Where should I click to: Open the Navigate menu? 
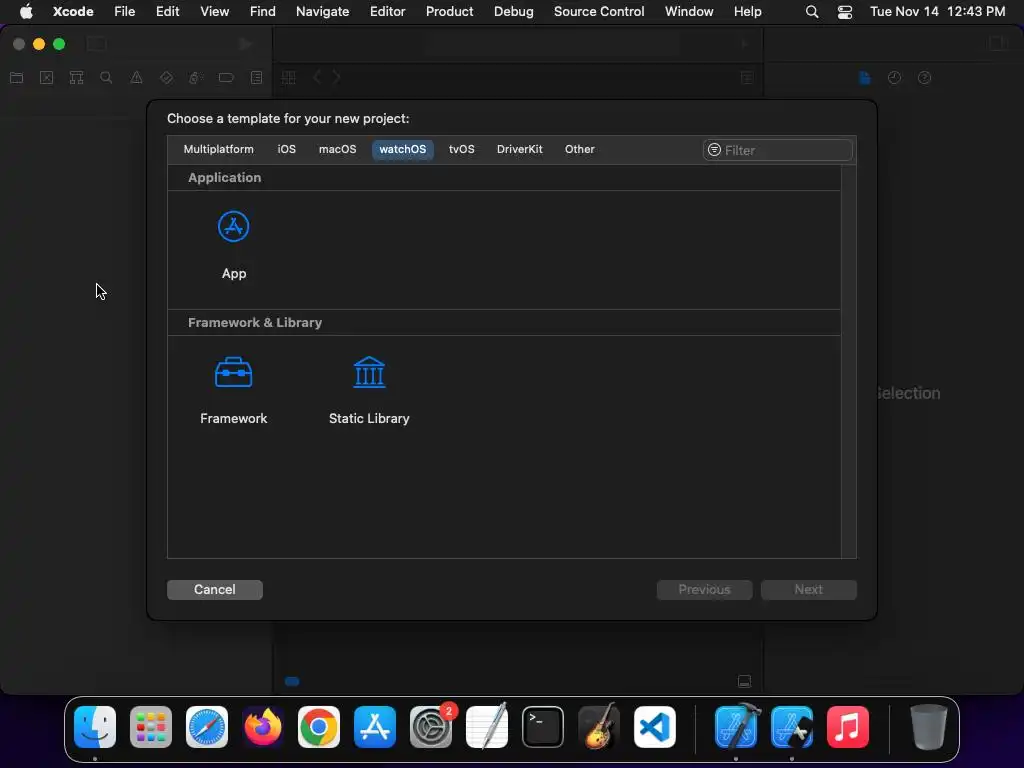322,11
